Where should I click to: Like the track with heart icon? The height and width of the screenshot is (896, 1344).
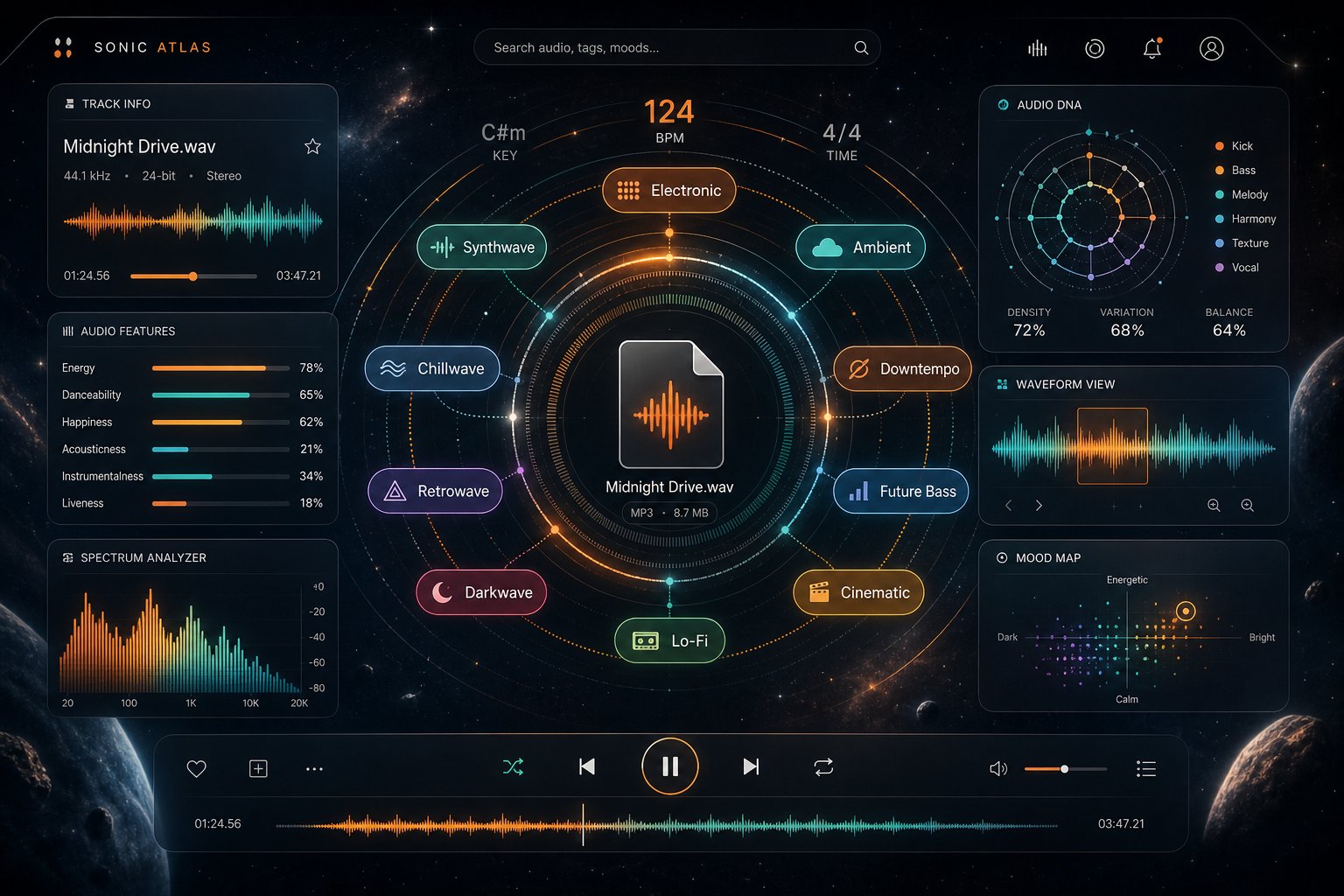(196, 768)
